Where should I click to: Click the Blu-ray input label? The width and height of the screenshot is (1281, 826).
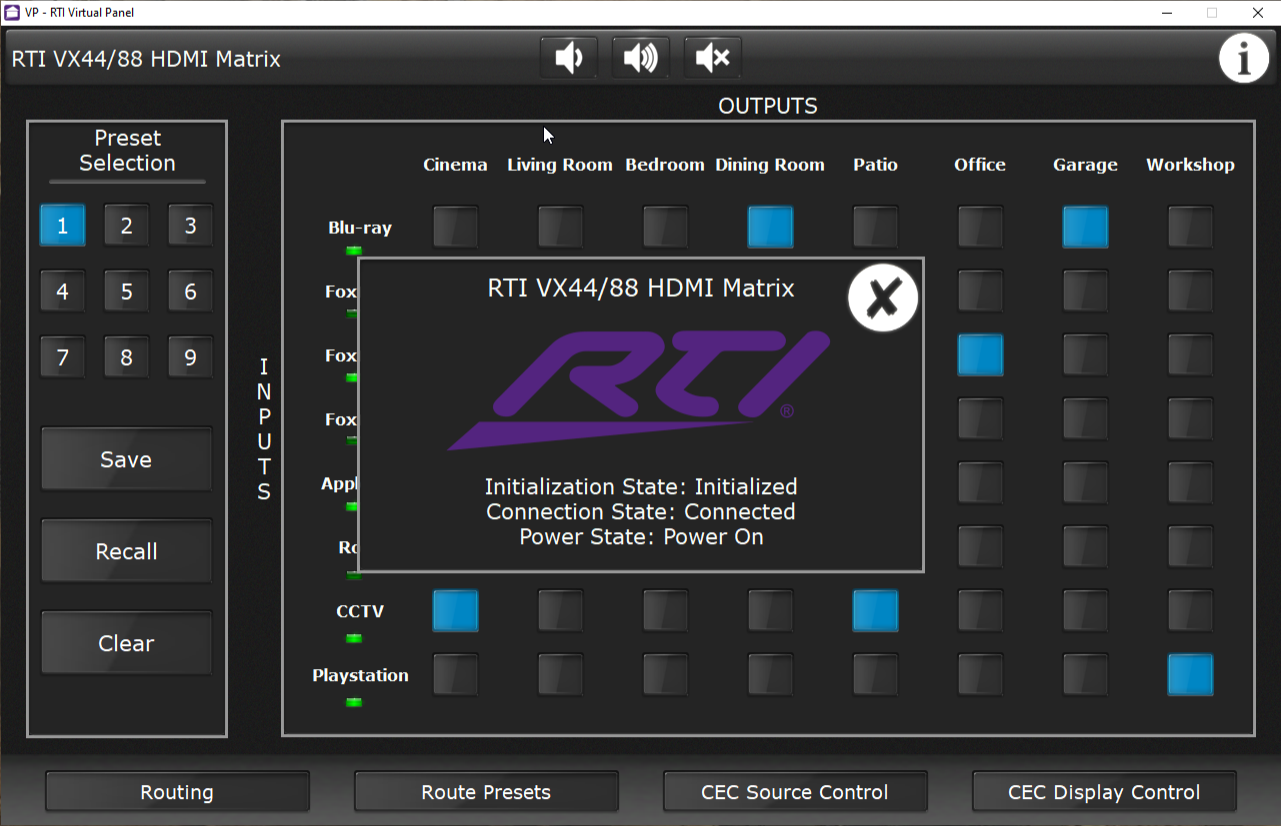360,228
